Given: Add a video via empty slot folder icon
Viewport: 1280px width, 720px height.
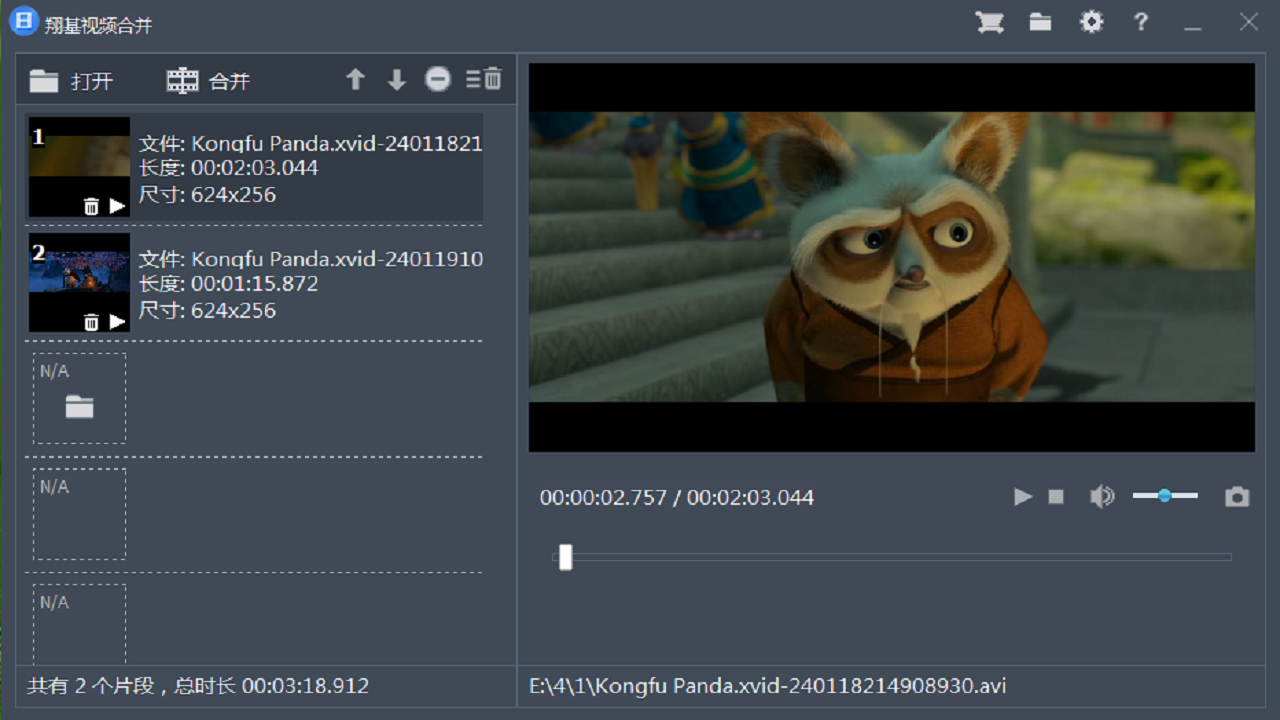Looking at the screenshot, I should tap(79, 406).
